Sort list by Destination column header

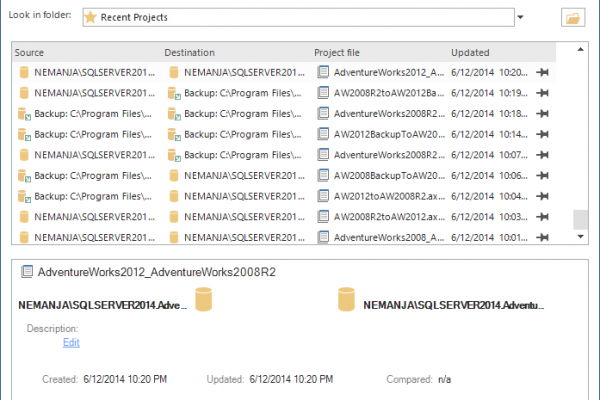pos(189,52)
